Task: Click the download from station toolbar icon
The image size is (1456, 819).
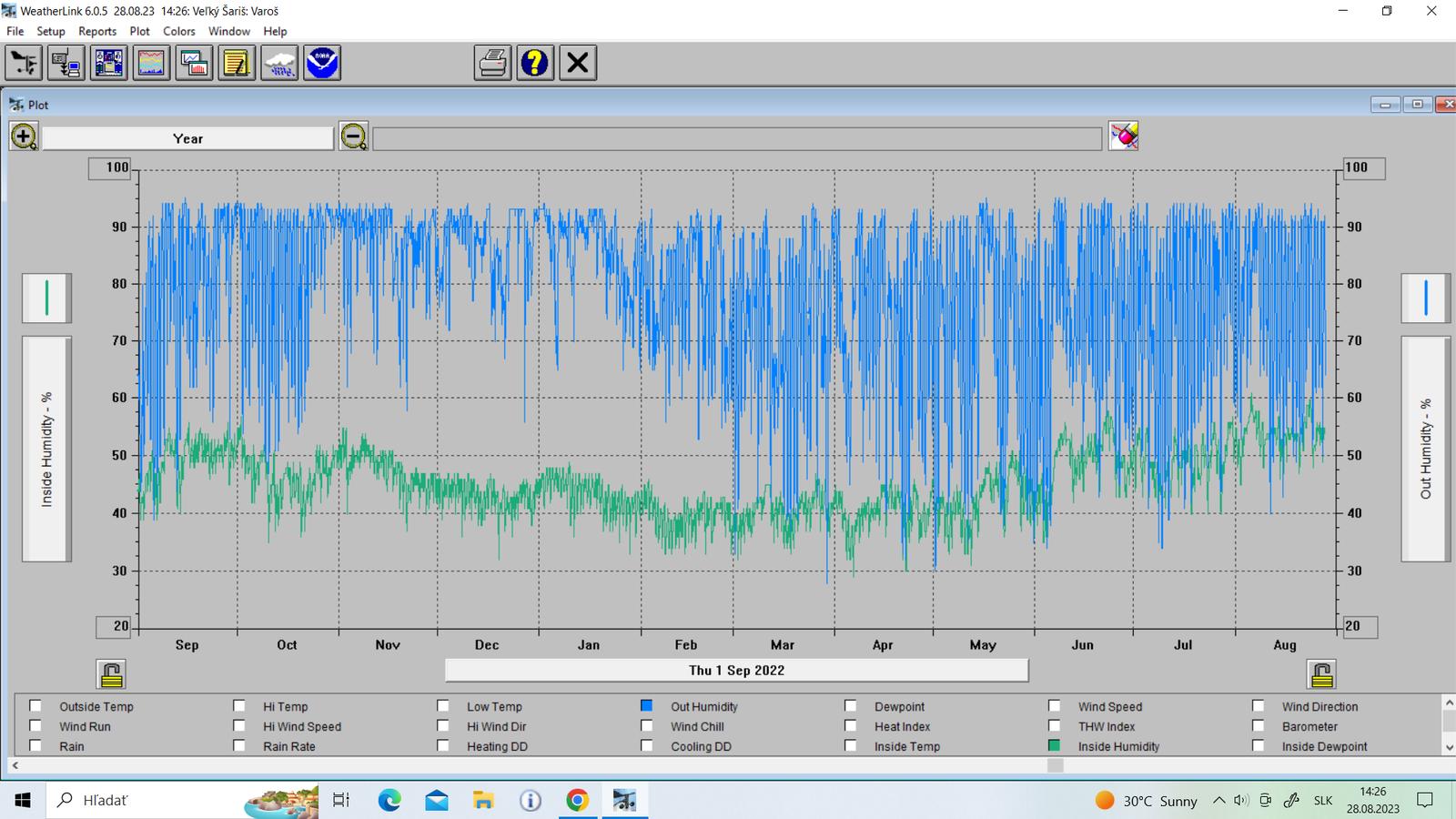Action: 66,63
